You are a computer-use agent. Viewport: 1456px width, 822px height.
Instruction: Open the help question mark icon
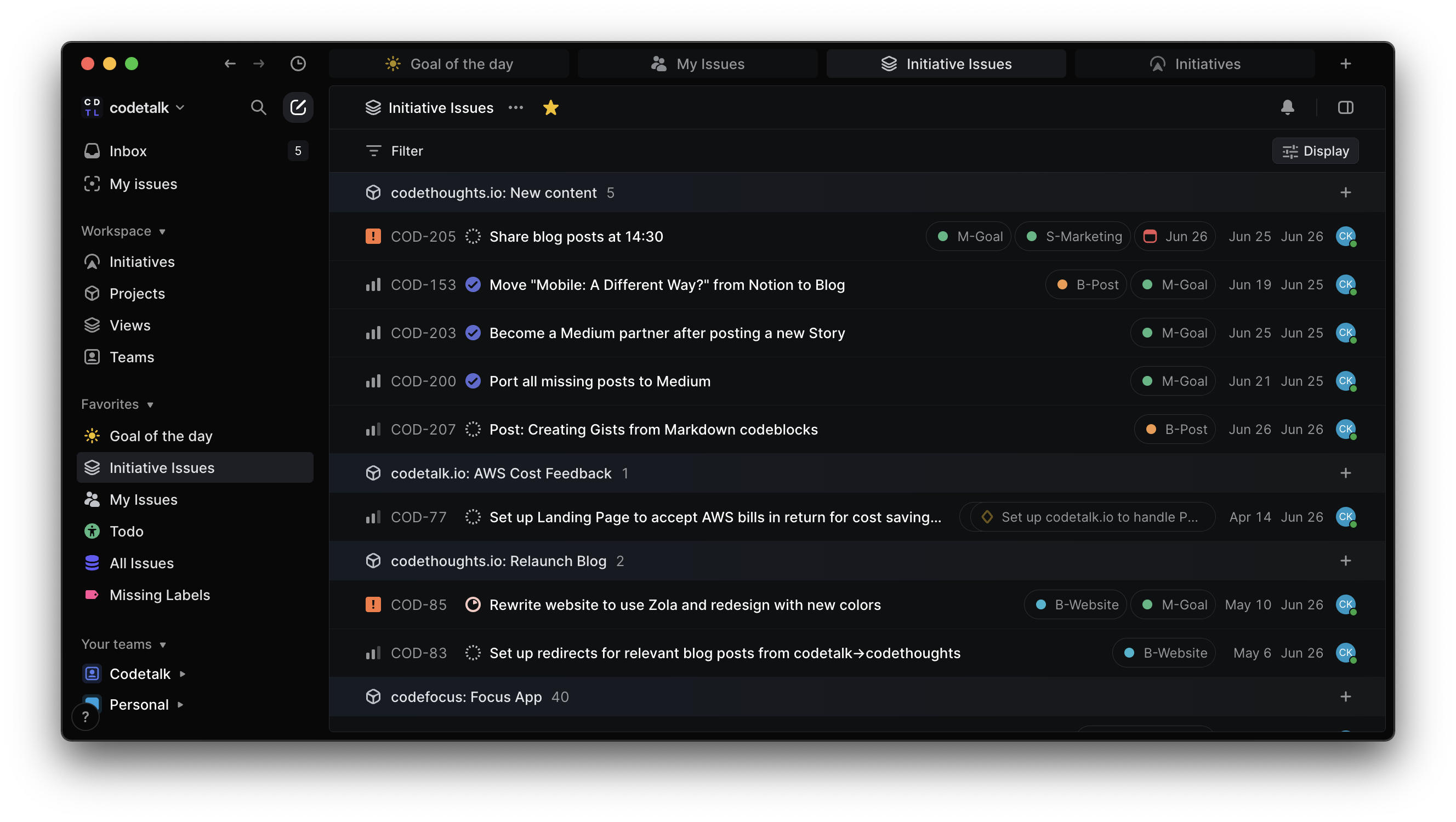coord(86,716)
